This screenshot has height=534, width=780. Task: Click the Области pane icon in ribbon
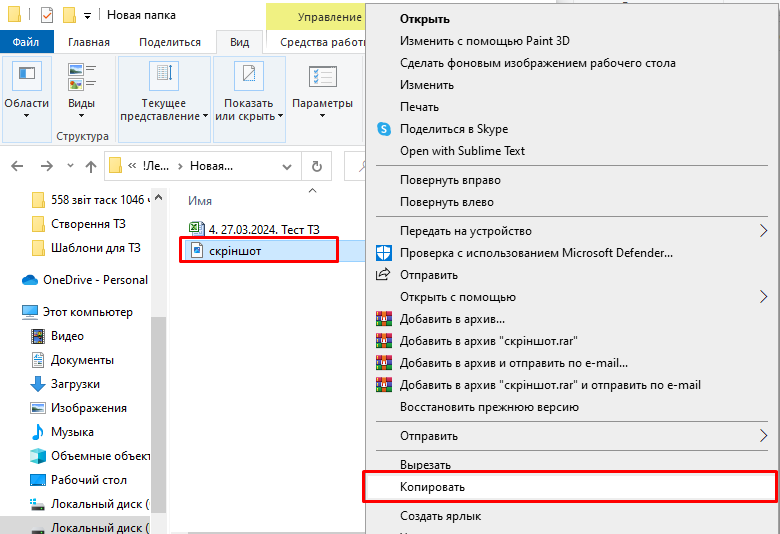coord(26,76)
